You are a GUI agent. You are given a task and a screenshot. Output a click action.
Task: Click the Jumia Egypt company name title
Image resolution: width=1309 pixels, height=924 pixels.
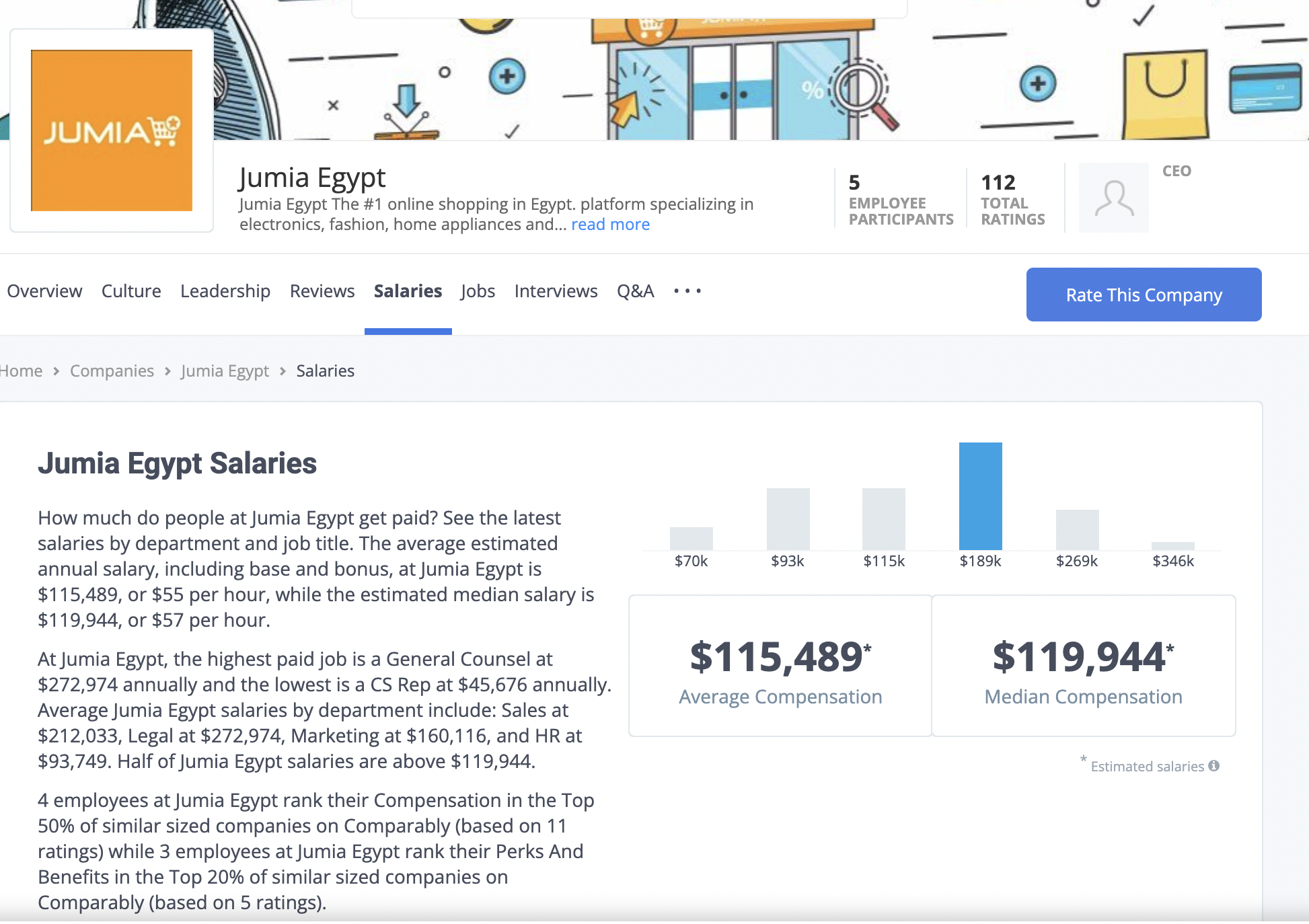(312, 178)
